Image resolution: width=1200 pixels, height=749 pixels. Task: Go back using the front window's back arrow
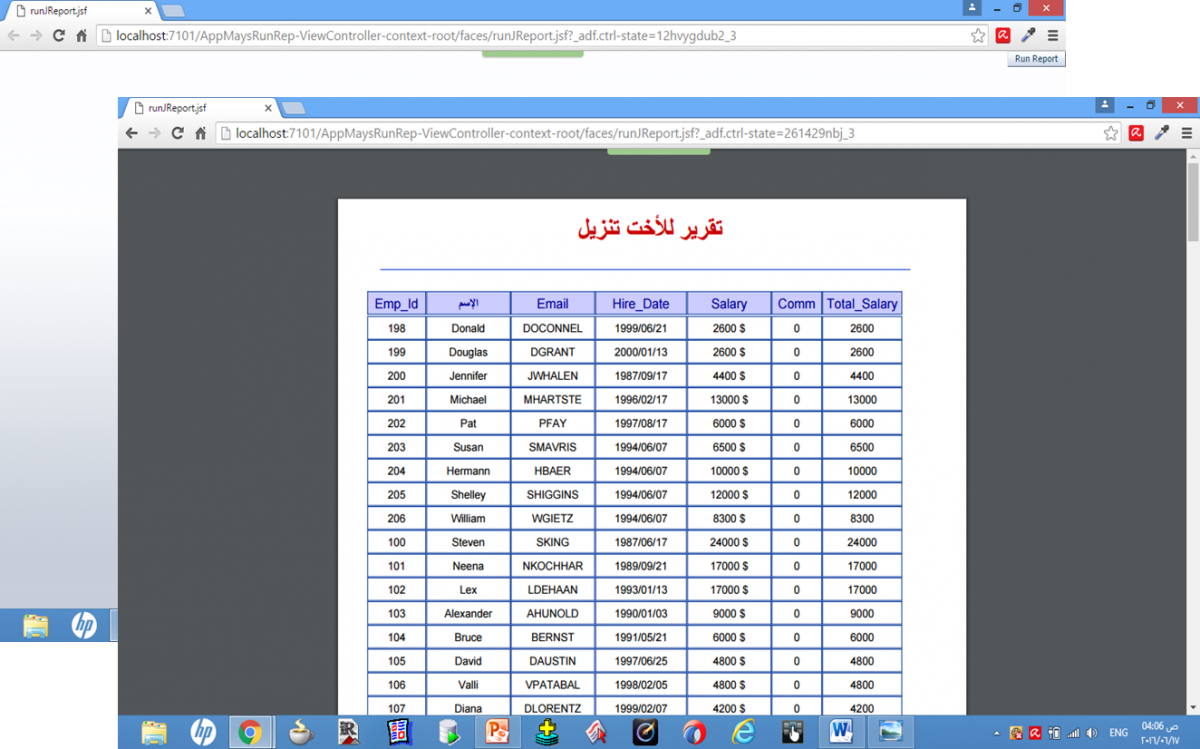[x=131, y=133]
